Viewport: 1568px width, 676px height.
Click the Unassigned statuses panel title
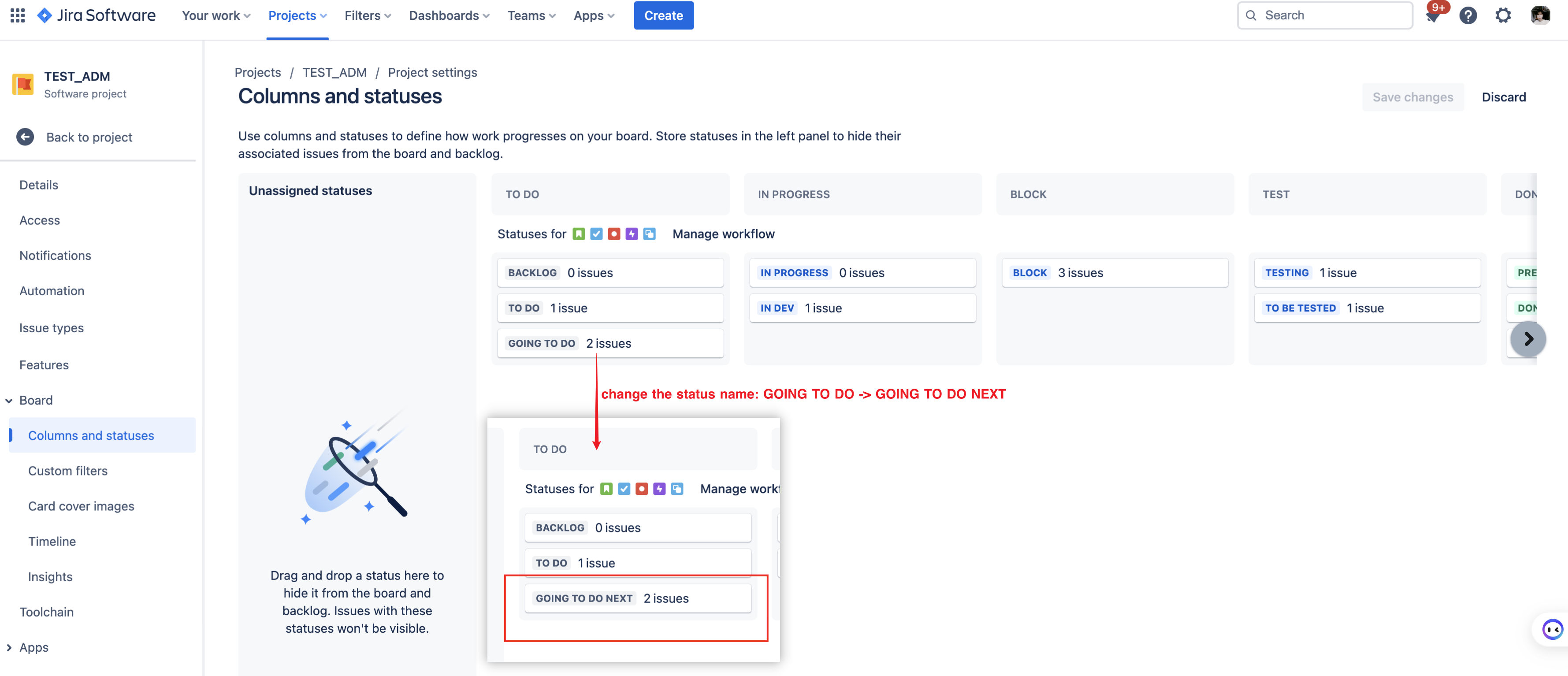tap(310, 191)
